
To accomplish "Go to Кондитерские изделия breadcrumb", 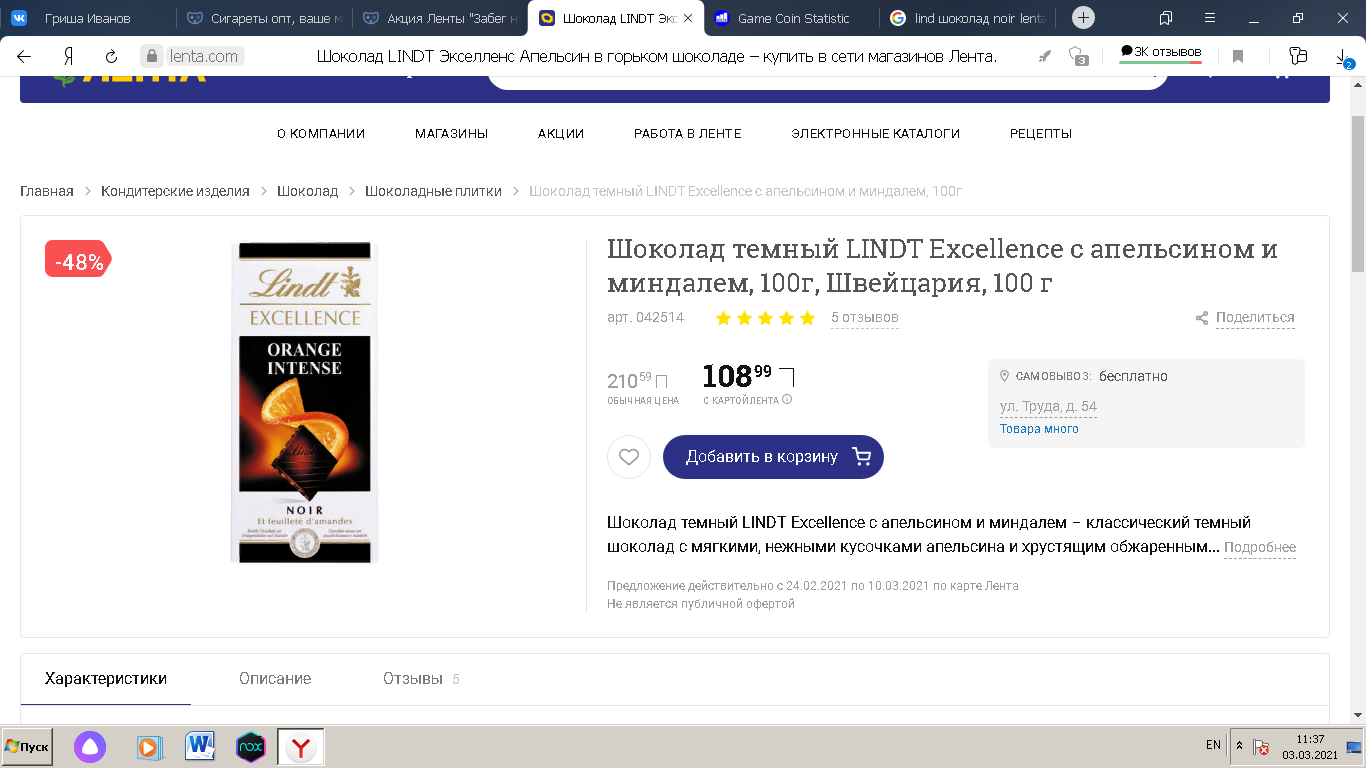I will (x=175, y=191).
